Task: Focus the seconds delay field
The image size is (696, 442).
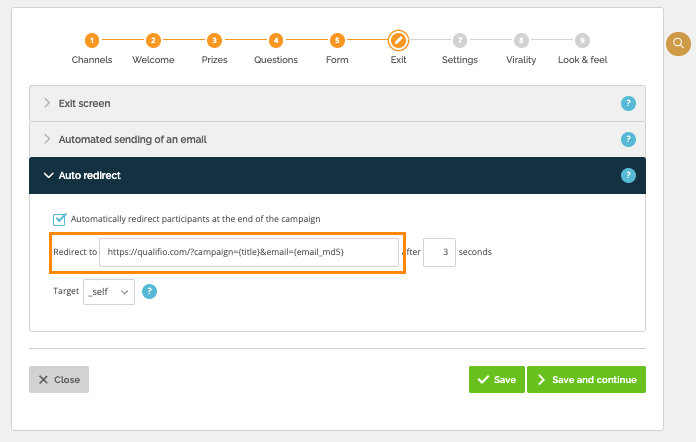Action: (x=439, y=253)
